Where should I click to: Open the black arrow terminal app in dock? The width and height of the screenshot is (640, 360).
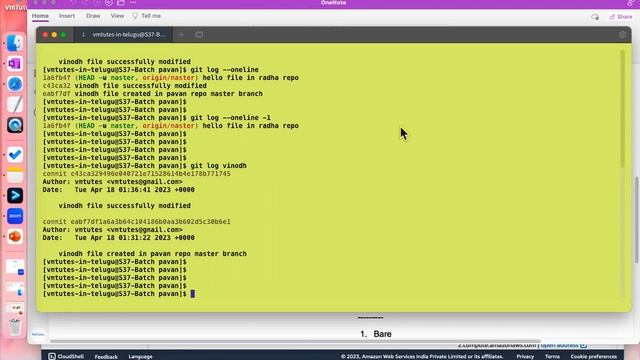15,196
